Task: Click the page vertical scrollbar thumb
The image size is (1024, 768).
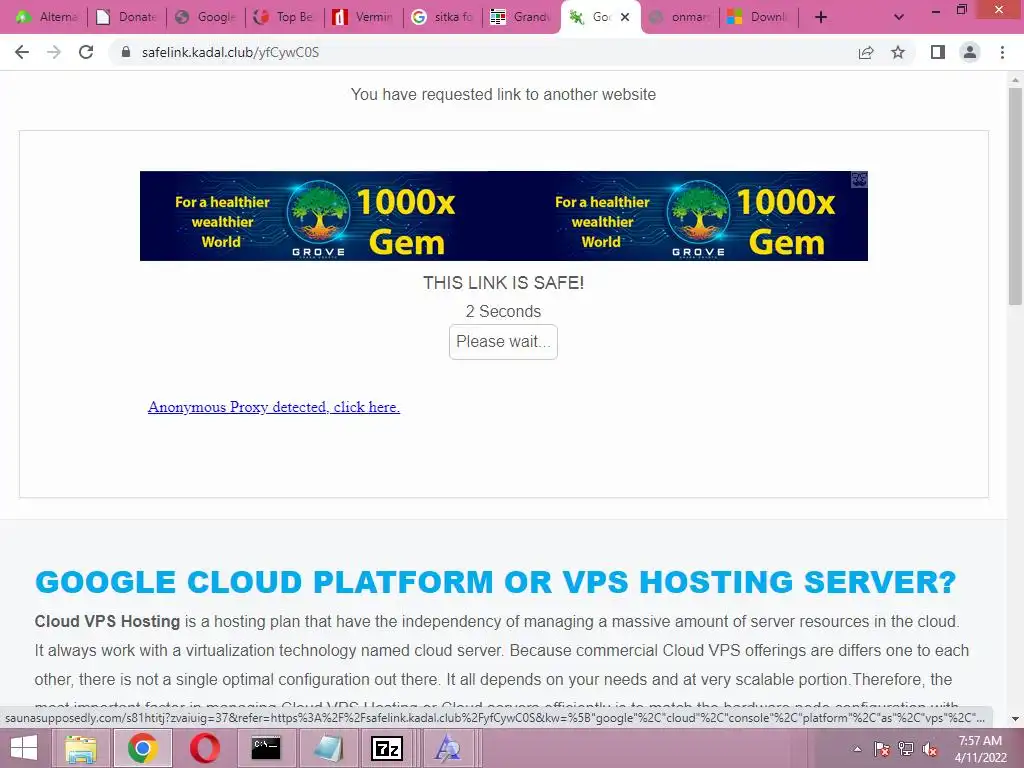Action: [1015, 196]
